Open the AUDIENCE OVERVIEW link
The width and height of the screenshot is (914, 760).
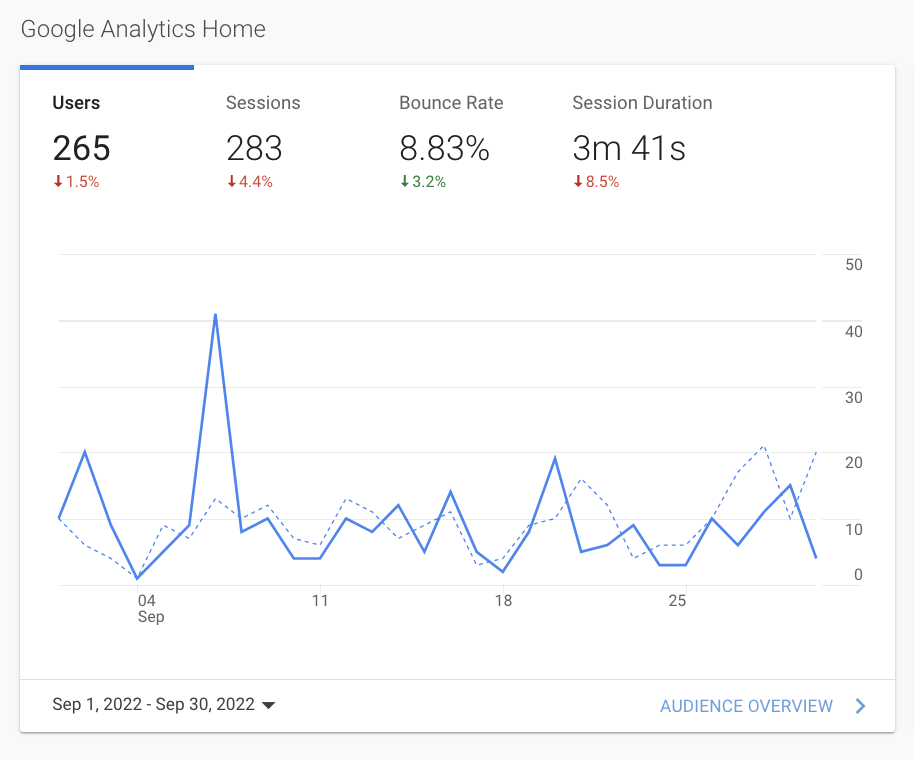tap(746, 706)
